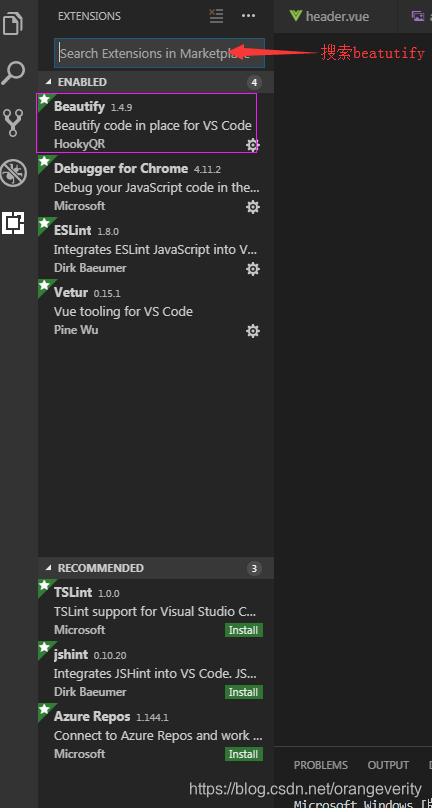Clear extensions search results icon
The width and height of the screenshot is (432, 808).
(x=217, y=16)
